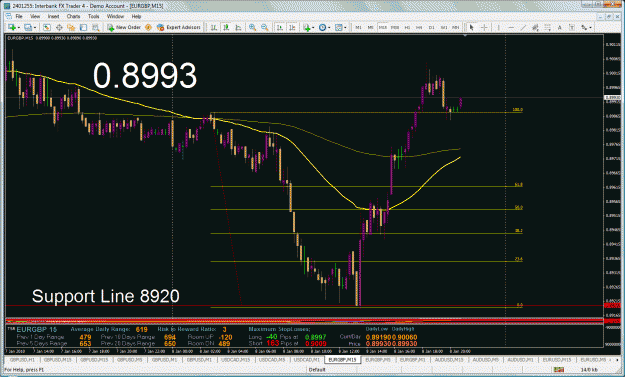Open the File menu
Viewport: 625px width, 377px height.
tap(19, 16)
